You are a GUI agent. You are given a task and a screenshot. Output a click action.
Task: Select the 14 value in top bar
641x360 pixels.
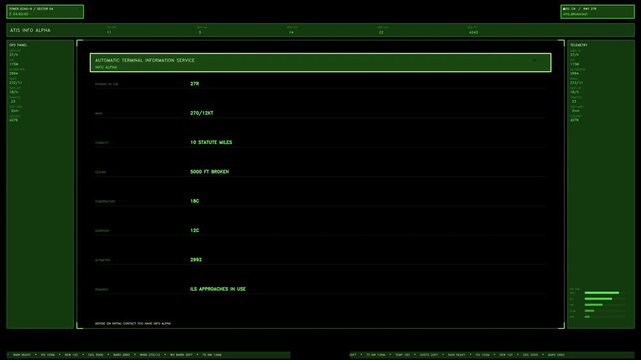click(291, 32)
